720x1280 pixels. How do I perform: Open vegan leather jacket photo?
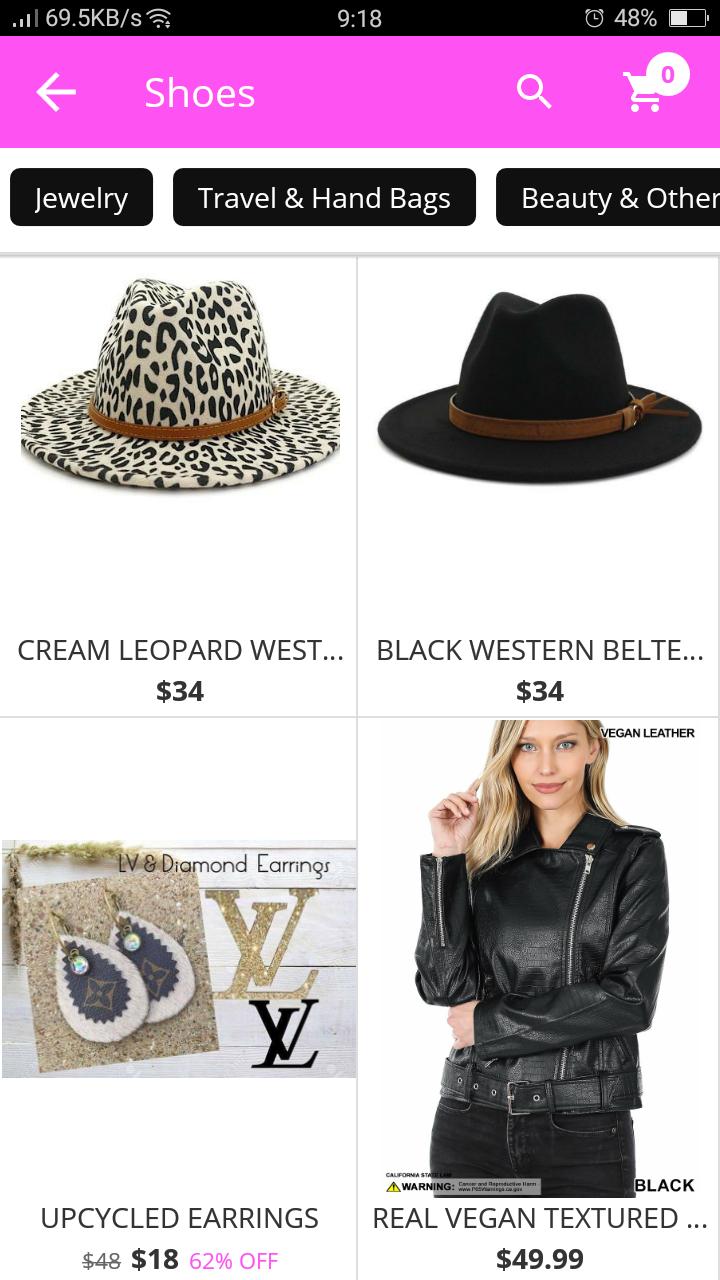(x=539, y=958)
